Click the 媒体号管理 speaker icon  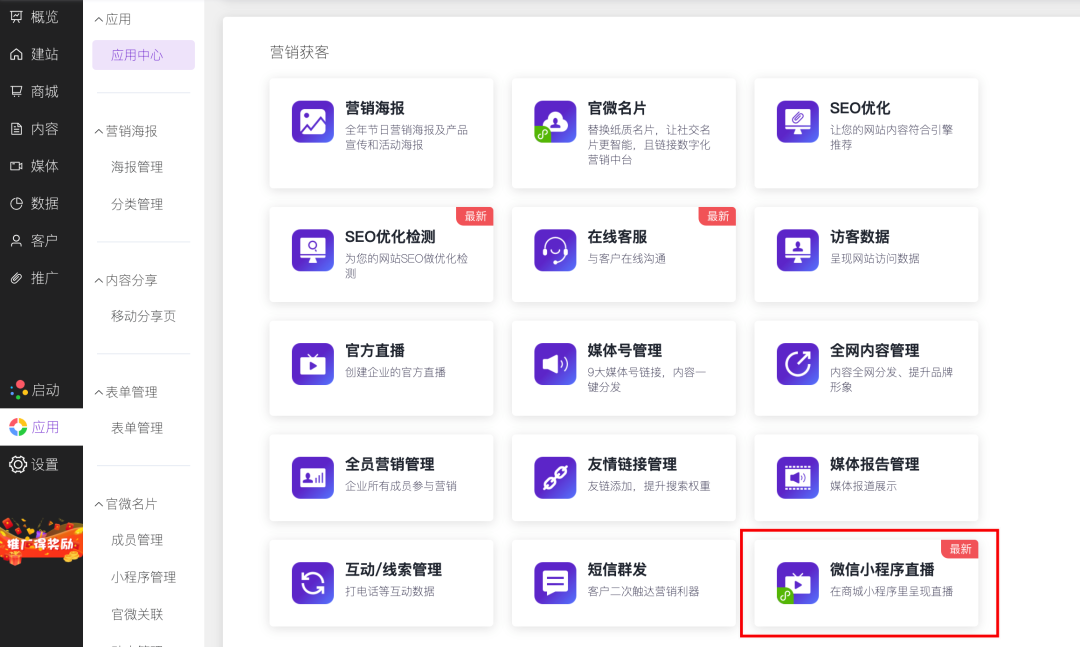555,362
